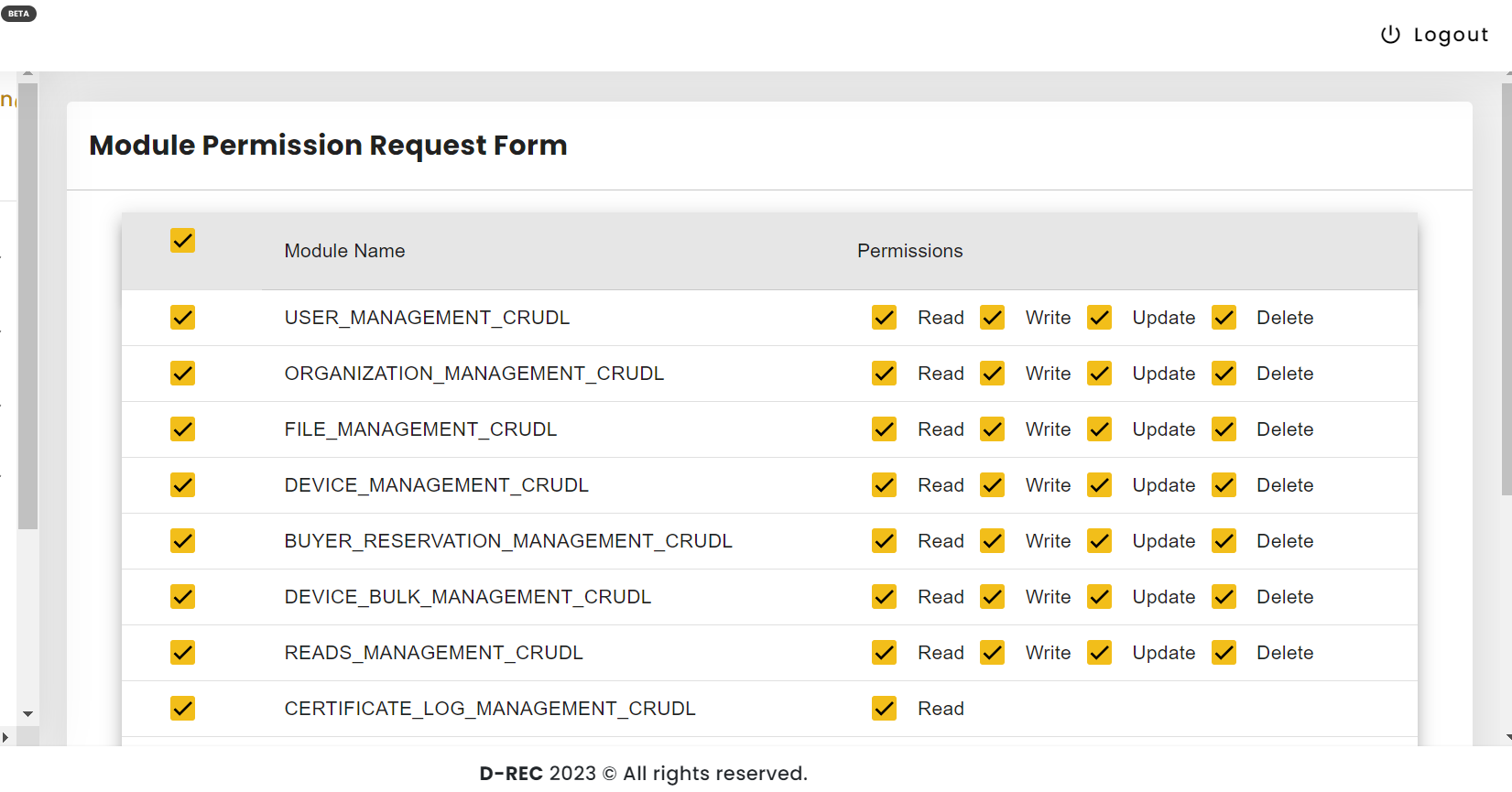Toggle Read permission for FILE_MANAGEMENT_CRUDL
The height and width of the screenshot is (792, 1512).
click(x=884, y=429)
